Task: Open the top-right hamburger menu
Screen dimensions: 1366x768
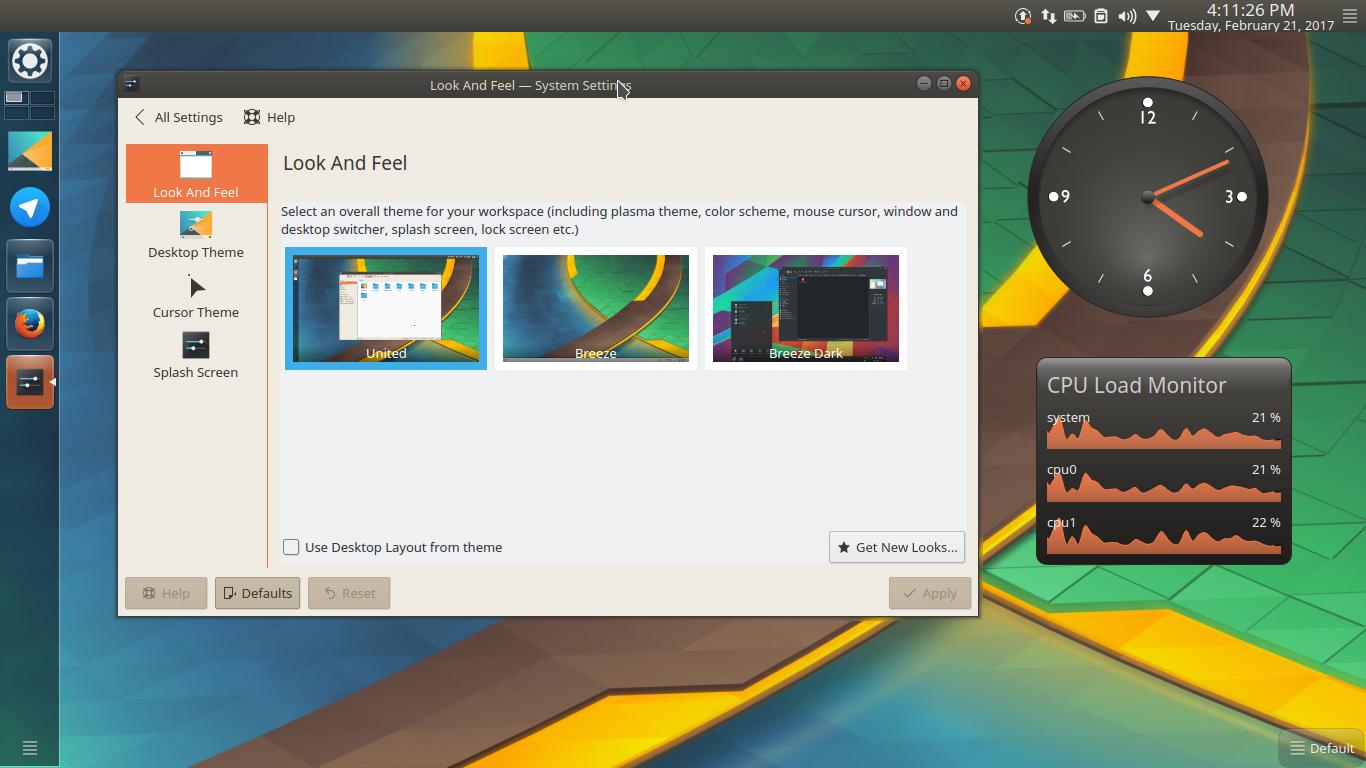Action: pos(1349,15)
